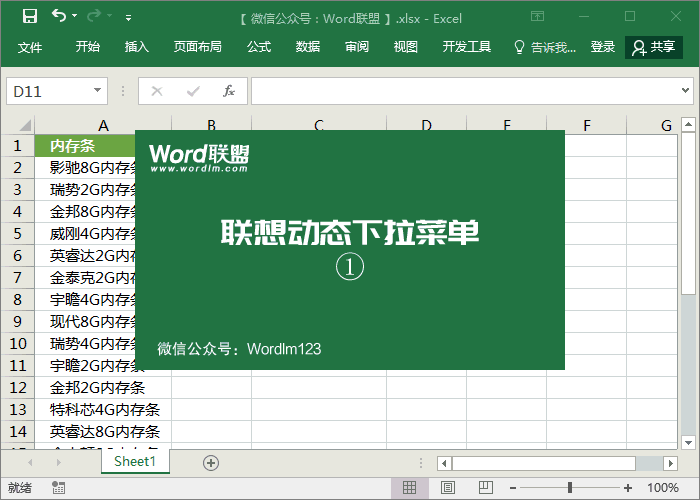Open the 公式 ribbon tab
The height and width of the screenshot is (500, 700).
(259, 46)
